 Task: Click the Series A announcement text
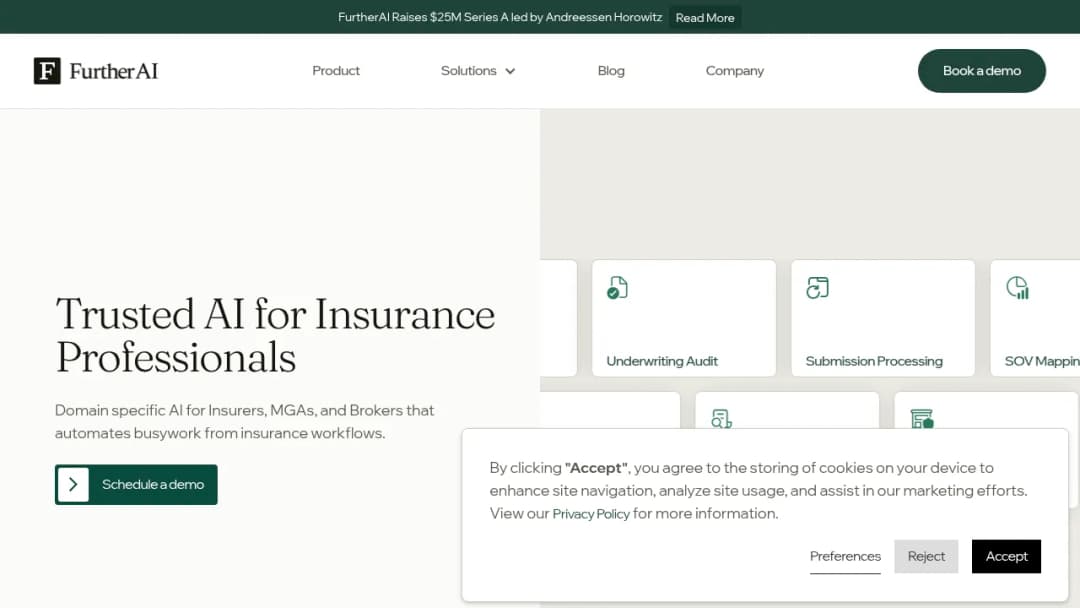pos(500,17)
